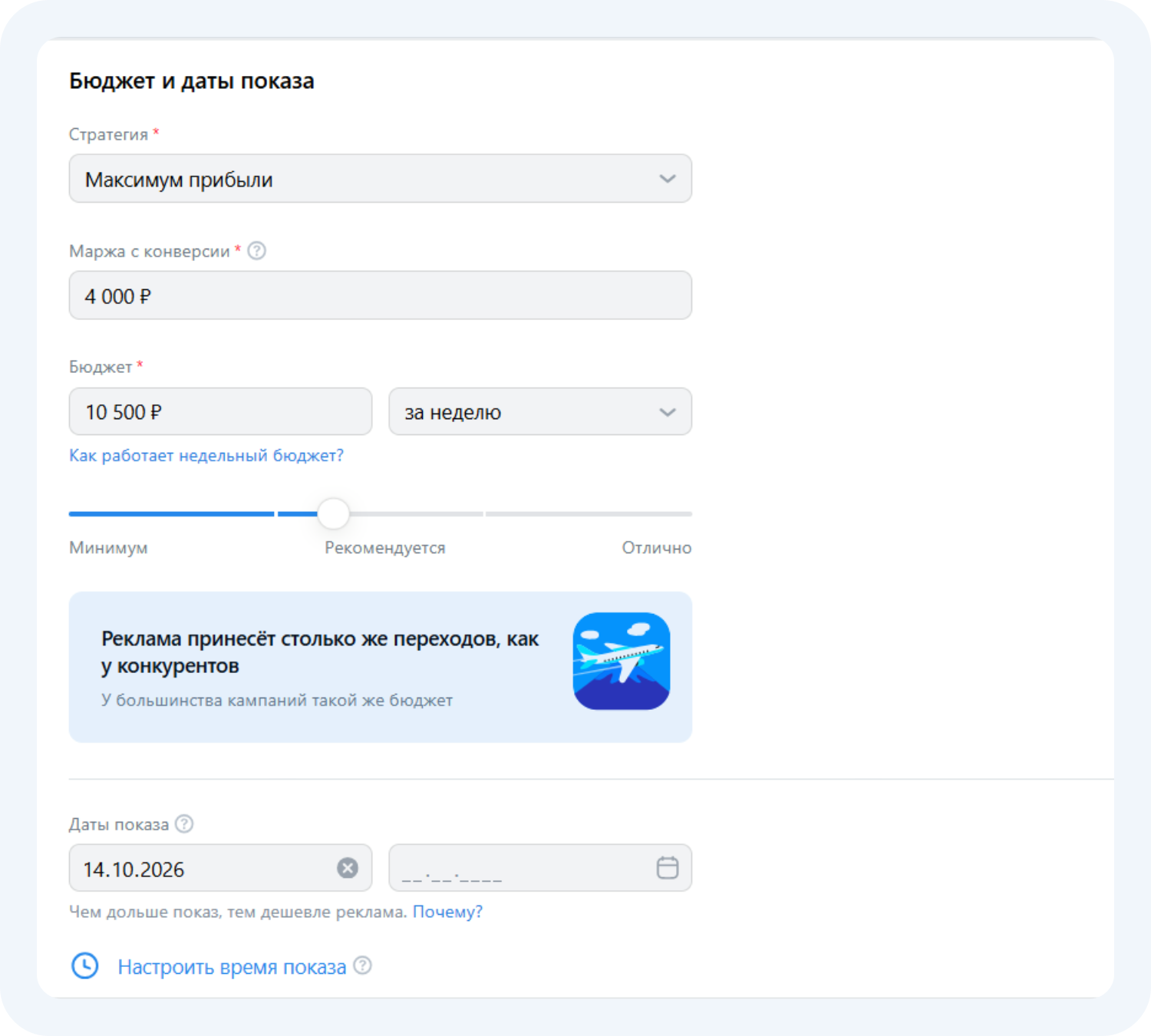
Task: Click the budget slider handle
Action: [333, 513]
